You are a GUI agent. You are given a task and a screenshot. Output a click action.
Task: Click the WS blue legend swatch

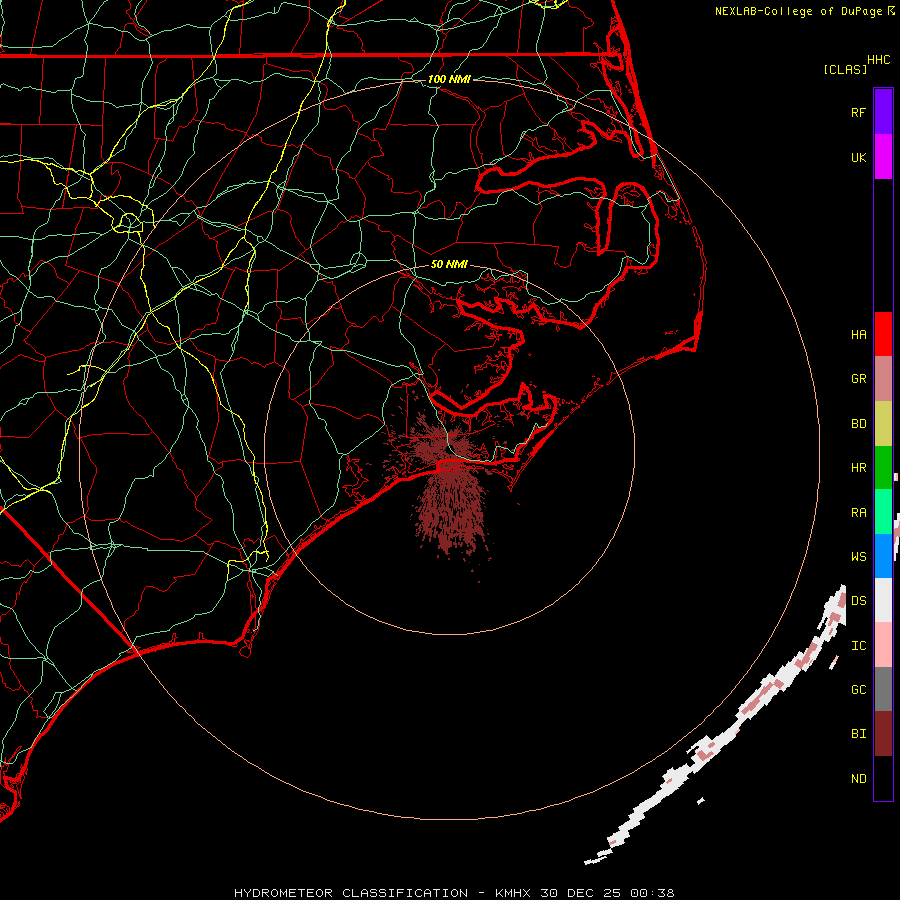pyautogui.click(x=883, y=556)
